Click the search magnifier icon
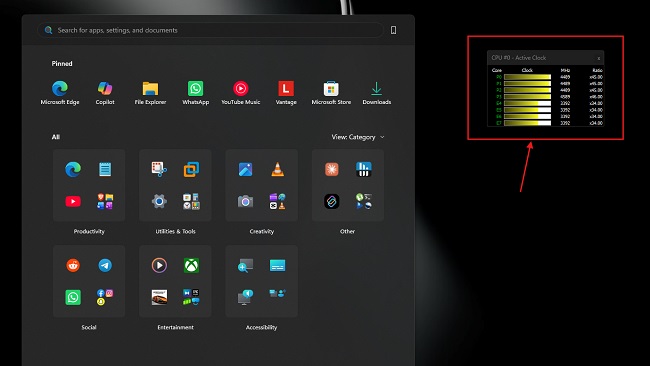Viewport: 650px width, 366px height. 49,30
